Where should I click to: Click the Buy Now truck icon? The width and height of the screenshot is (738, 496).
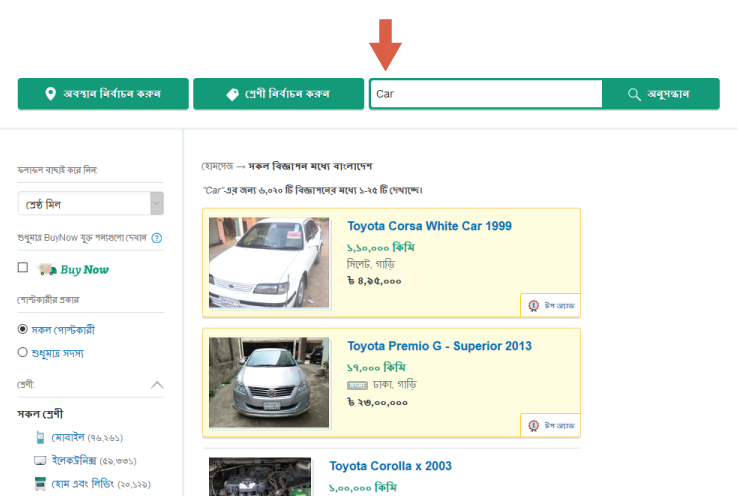pos(47,270)
